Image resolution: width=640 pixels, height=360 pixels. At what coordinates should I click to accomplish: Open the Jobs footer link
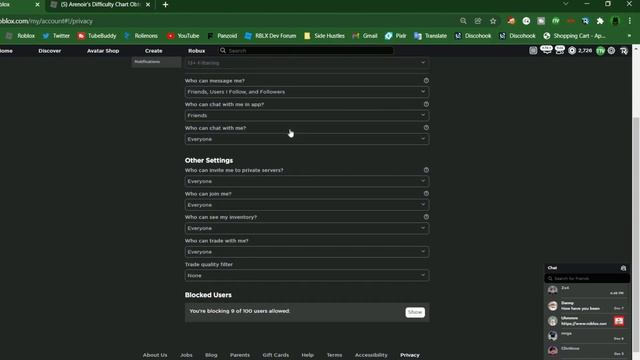click(x=186, y=355)
